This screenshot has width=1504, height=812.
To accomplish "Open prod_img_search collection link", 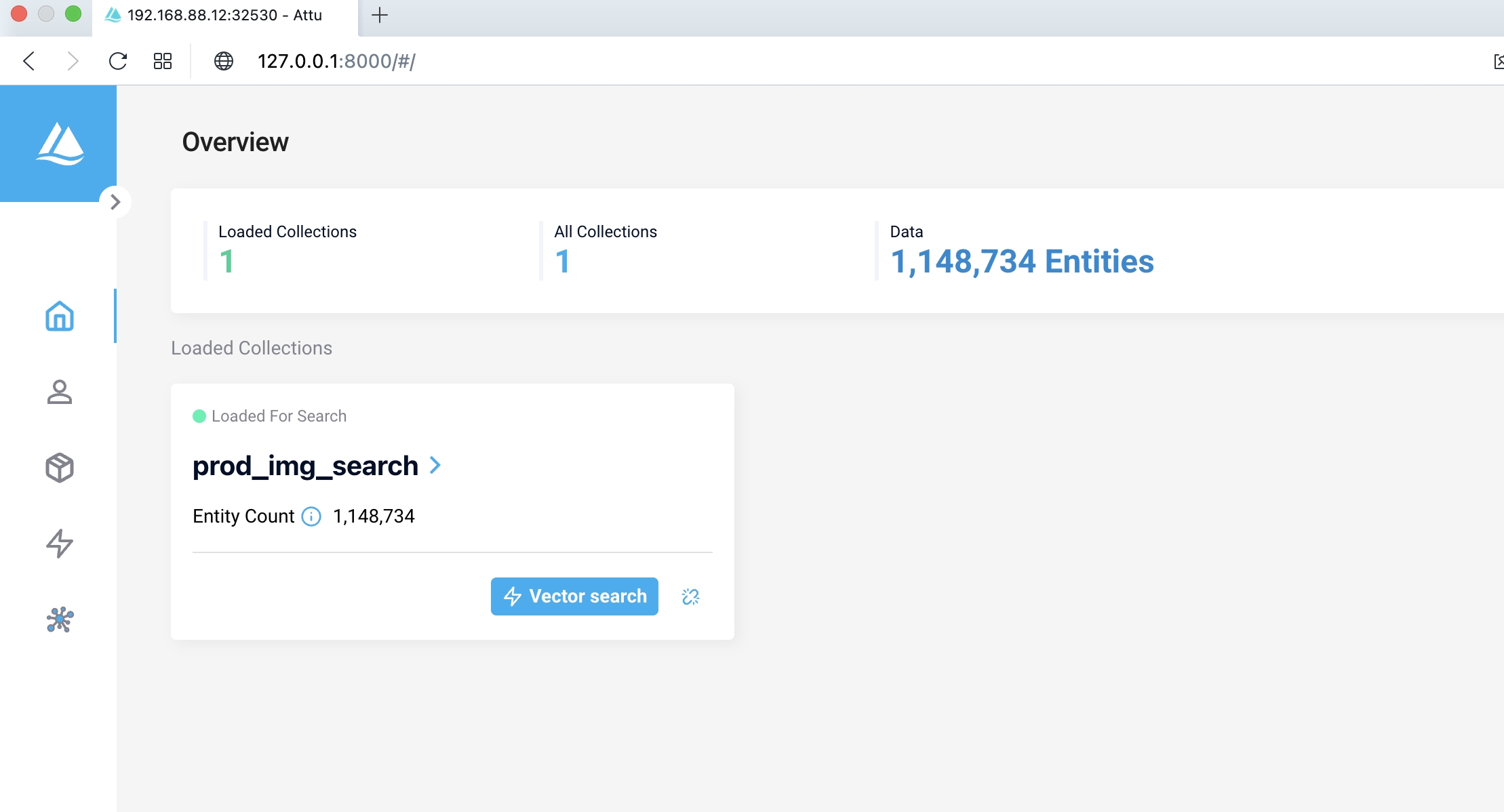I will tap(305, 466).
